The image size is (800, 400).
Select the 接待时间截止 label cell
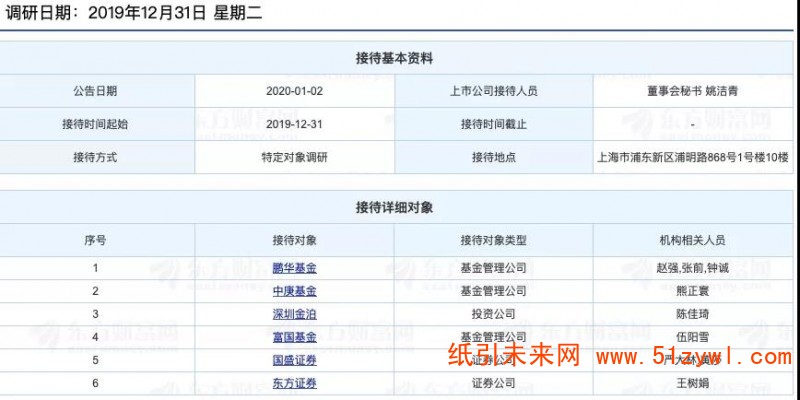click(x=494, y=124)
